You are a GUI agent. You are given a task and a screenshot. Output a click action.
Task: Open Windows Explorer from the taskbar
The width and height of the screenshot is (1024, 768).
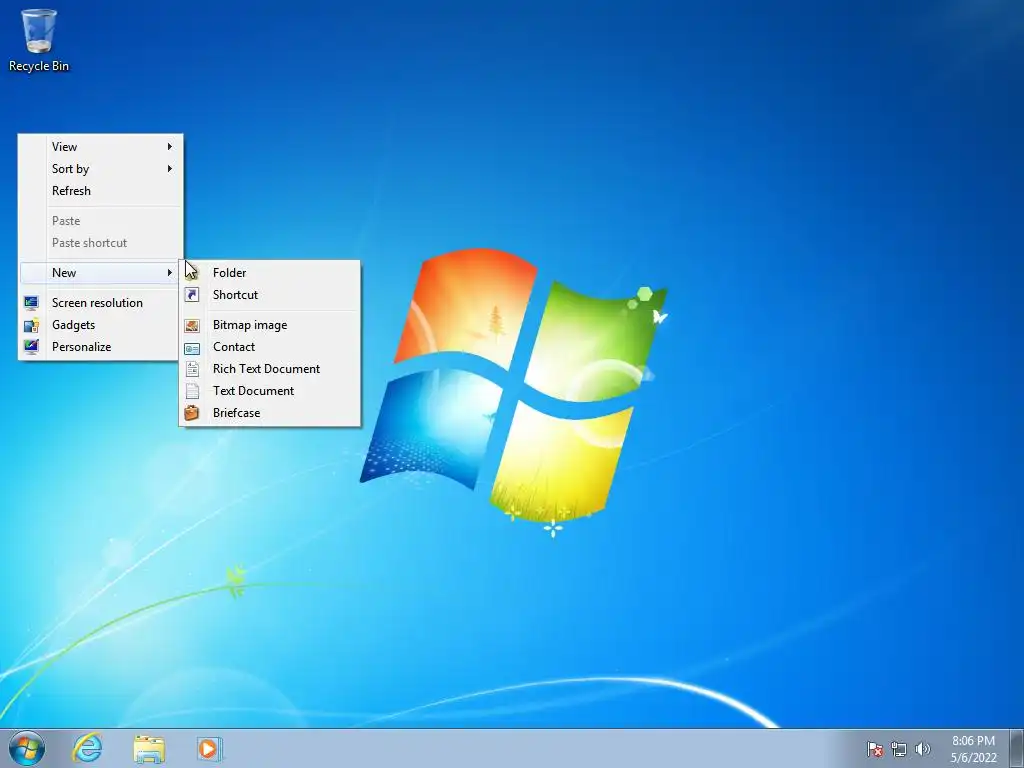(149, 749)
